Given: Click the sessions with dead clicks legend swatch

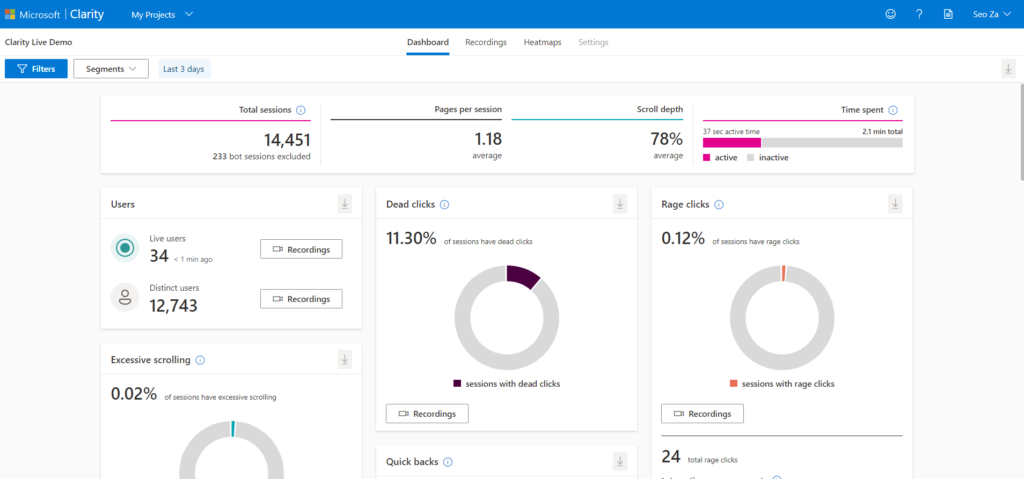Looking at the screenshot, I should point(457,384).
